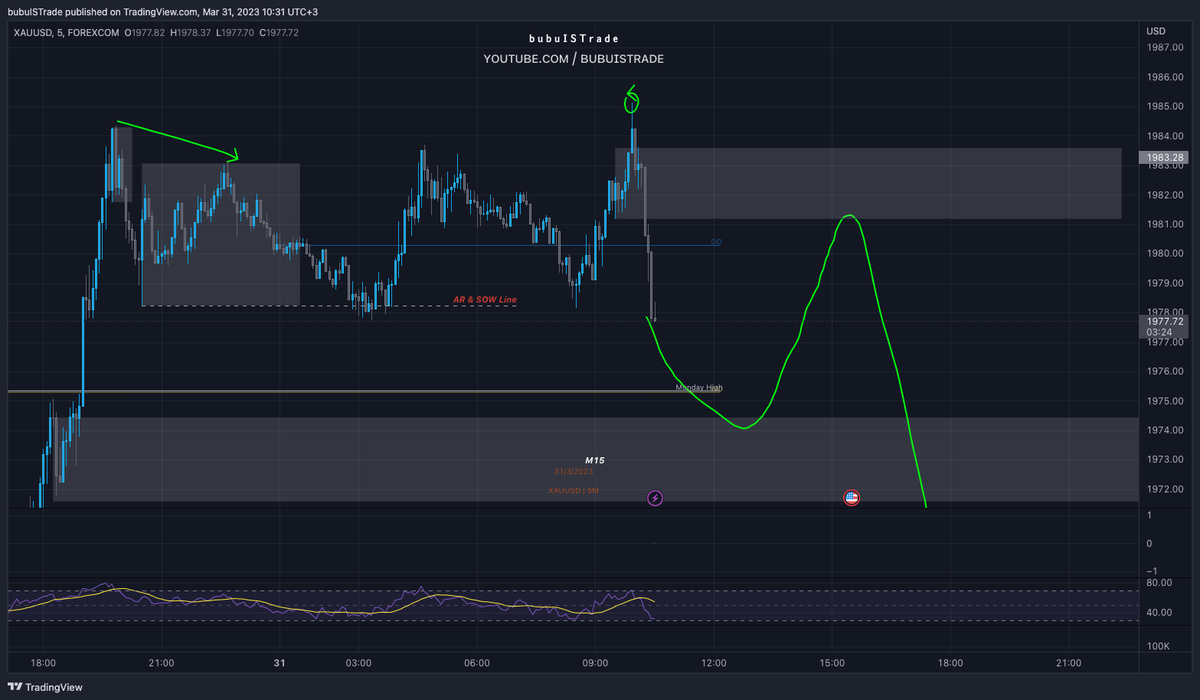Click the YOUTUBE.COM / BUBUISTRADE text
1200x700 pixels.
point(574,59)
